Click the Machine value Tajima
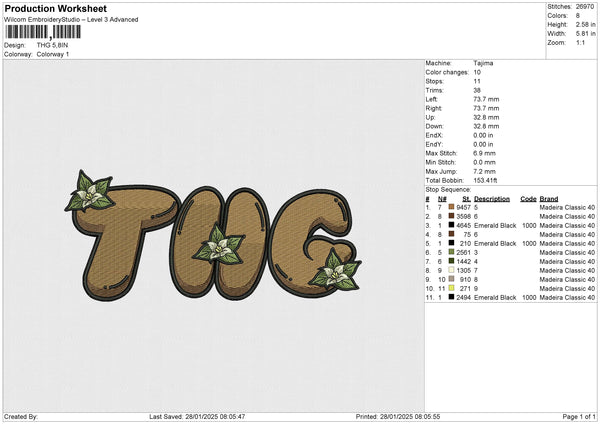 click(x=483, y=63)
